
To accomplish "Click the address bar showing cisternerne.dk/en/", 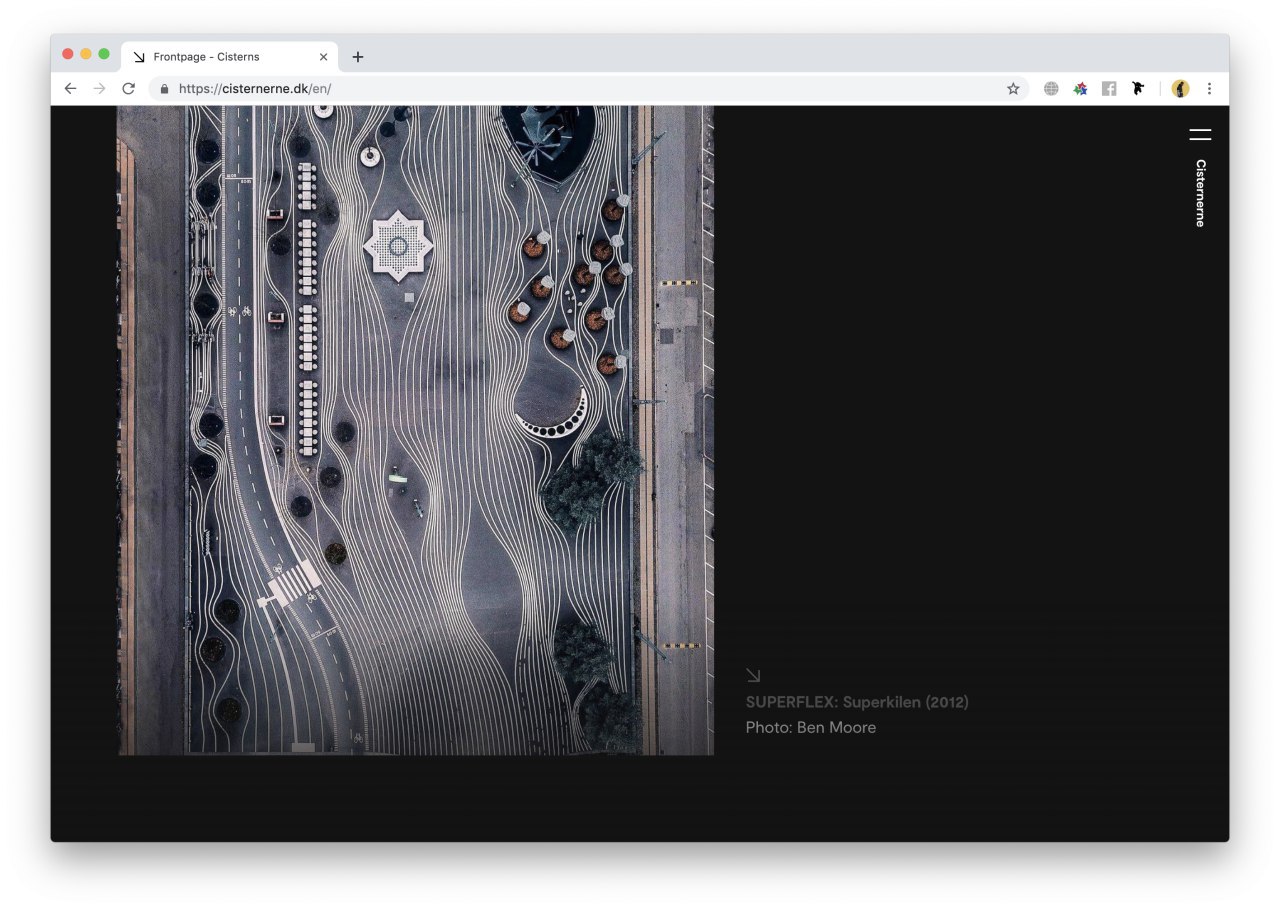I will pyautogui.click(x=588, y=88).
